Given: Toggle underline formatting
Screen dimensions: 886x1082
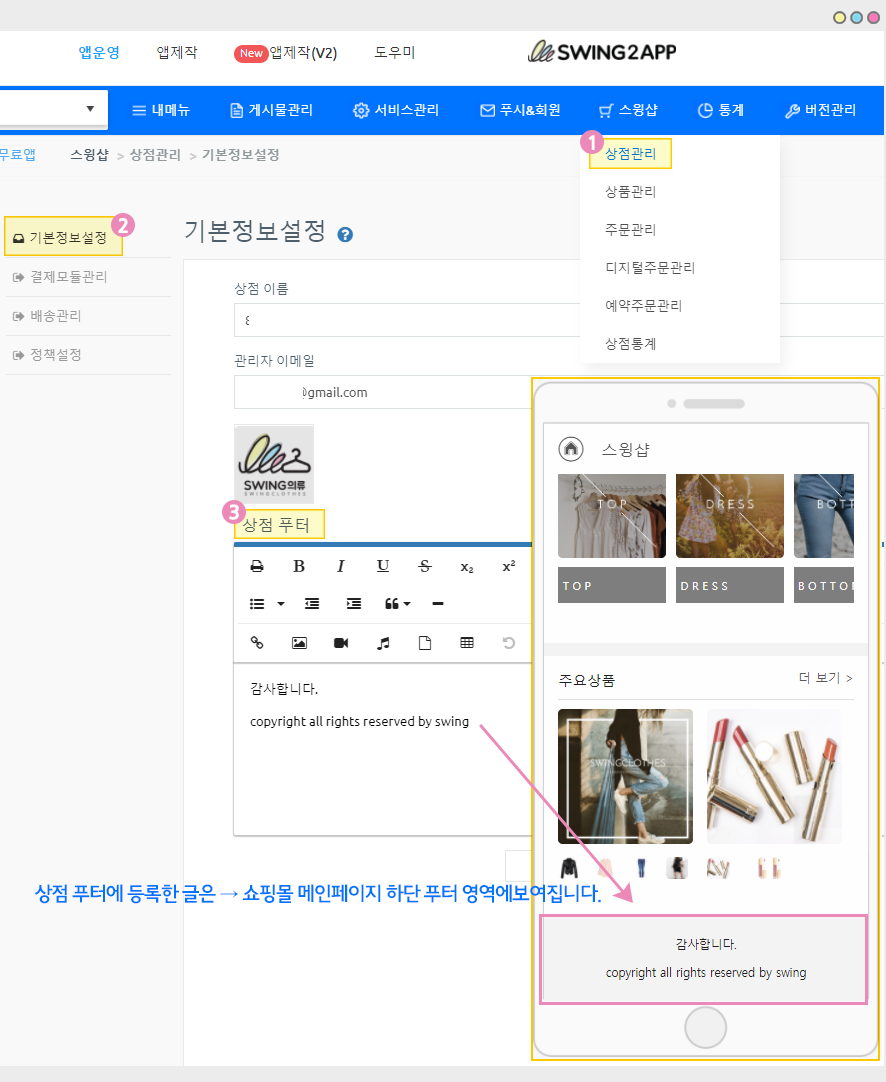Looking at the screenshot, I should 383,566.
